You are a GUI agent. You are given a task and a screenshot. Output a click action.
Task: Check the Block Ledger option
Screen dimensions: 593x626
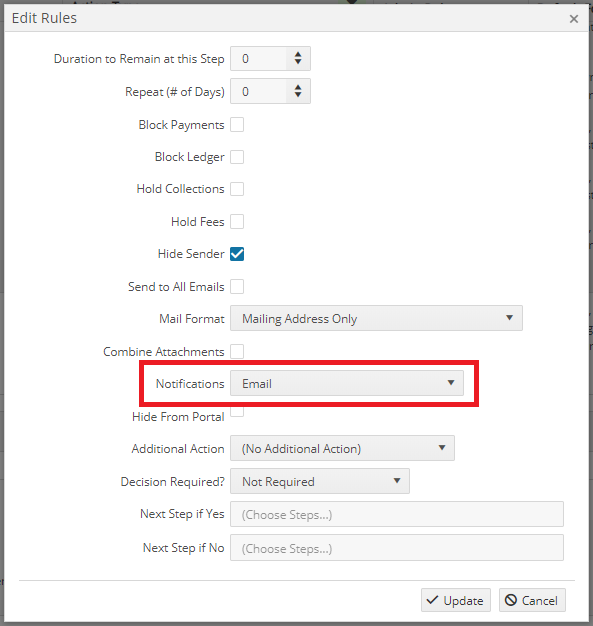237,157
